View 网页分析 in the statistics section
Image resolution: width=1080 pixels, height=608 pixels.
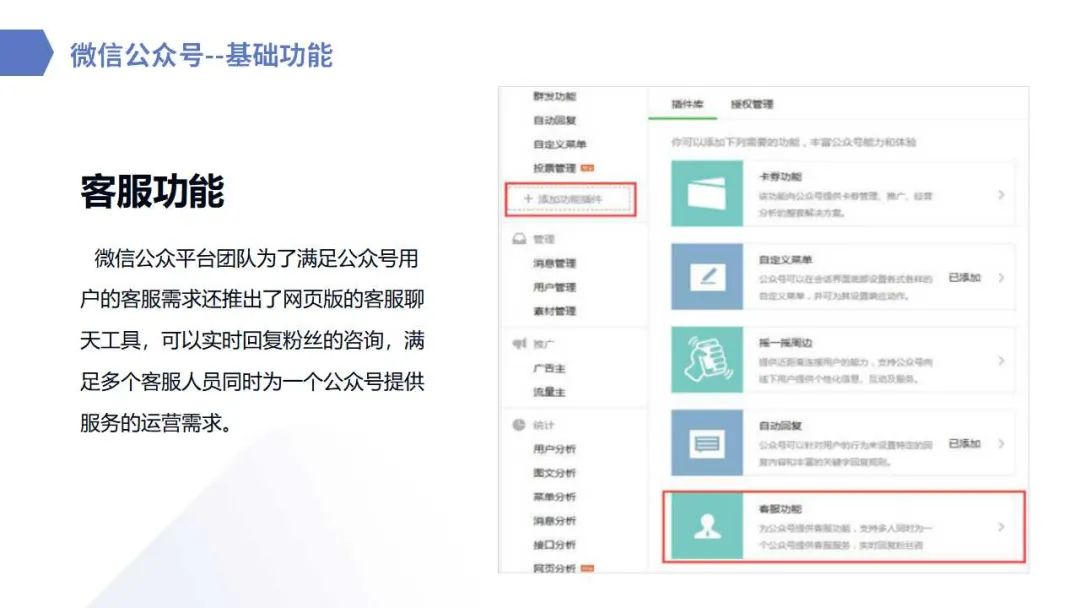(554, 568)
